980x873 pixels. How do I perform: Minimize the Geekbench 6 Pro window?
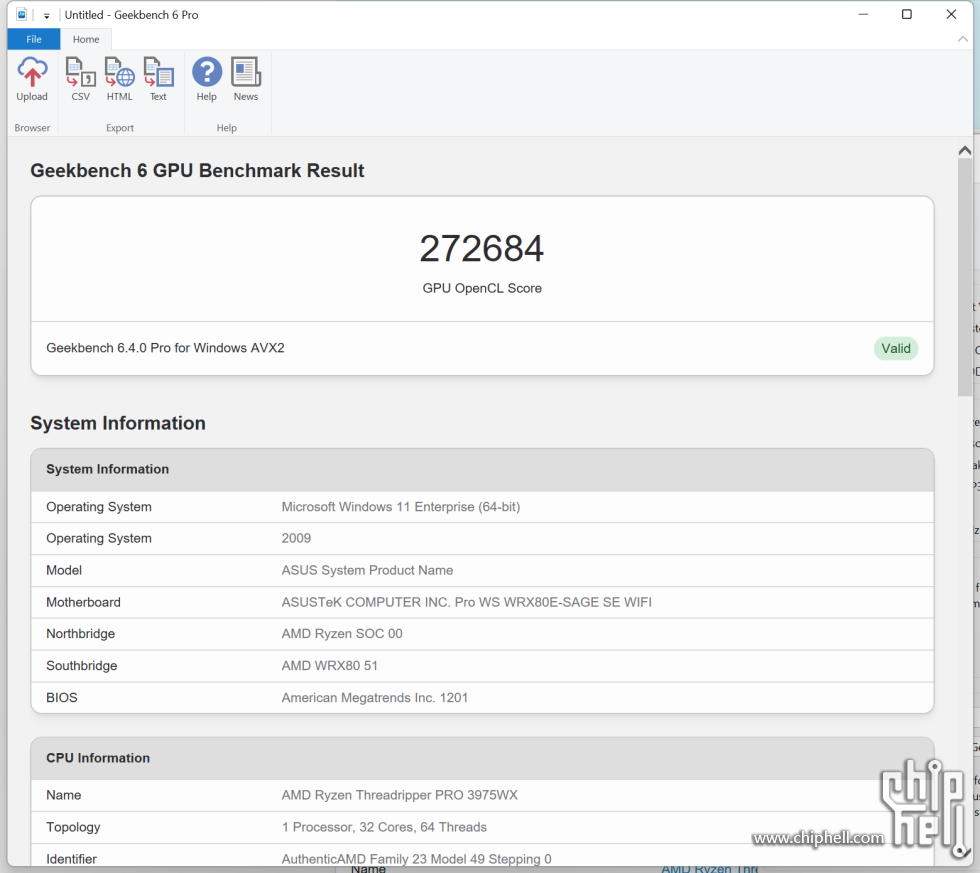(863, 14)
